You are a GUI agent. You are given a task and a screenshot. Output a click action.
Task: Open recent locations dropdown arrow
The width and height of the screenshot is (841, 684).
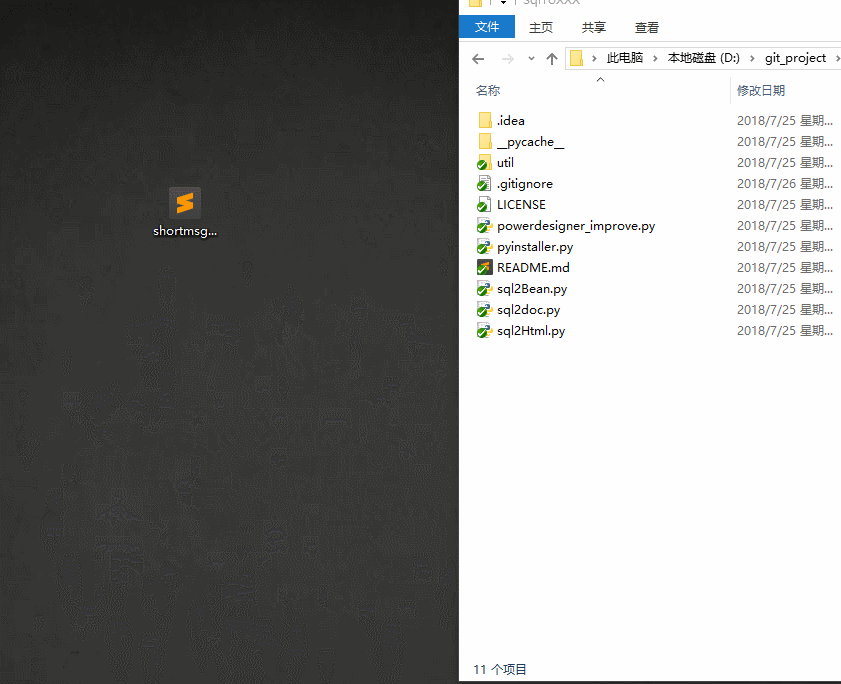click(531, 58)
